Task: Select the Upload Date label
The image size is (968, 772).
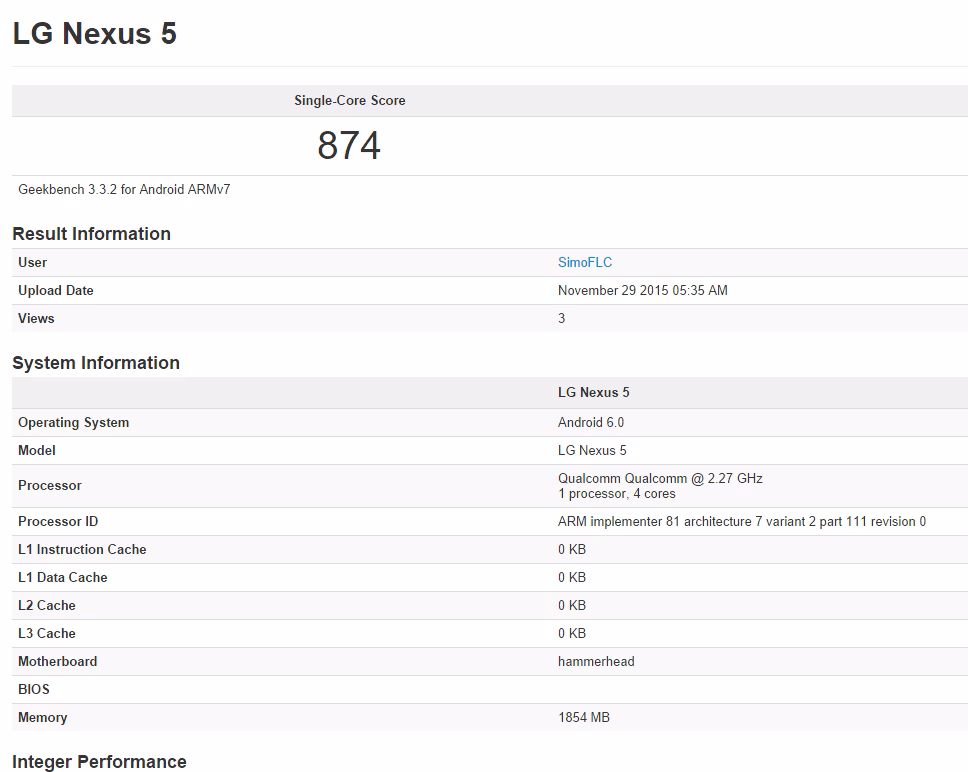Action: click(56, 291)
